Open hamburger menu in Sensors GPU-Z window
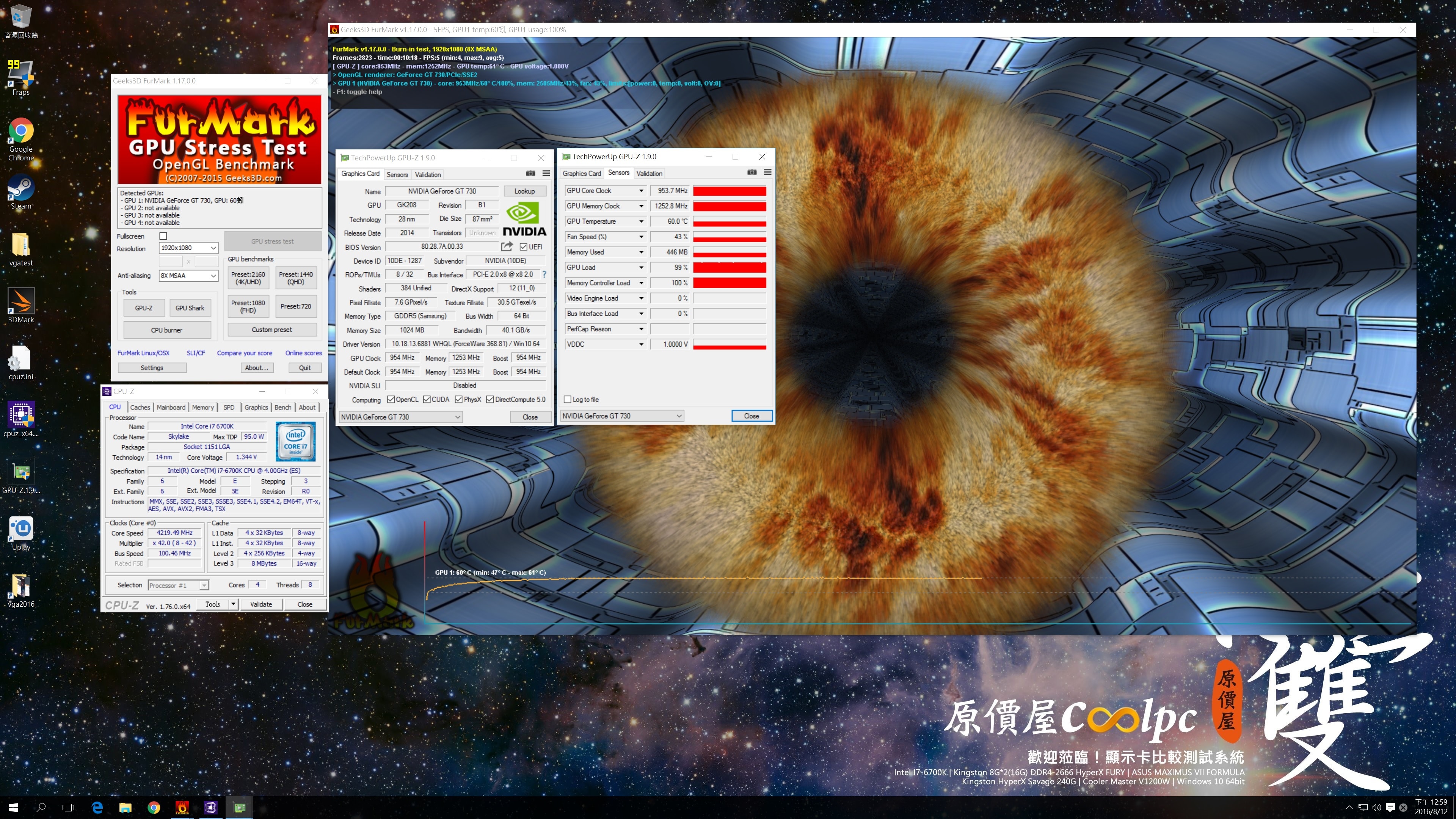Image resolution: width=1456 pixels, height=819 pixels. 767,173
